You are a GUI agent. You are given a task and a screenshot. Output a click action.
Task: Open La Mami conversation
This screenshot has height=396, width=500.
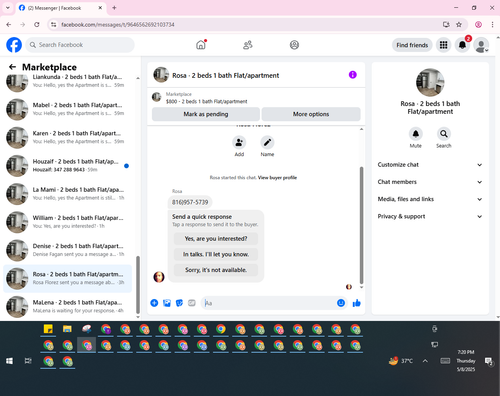(x=67, y=194)
